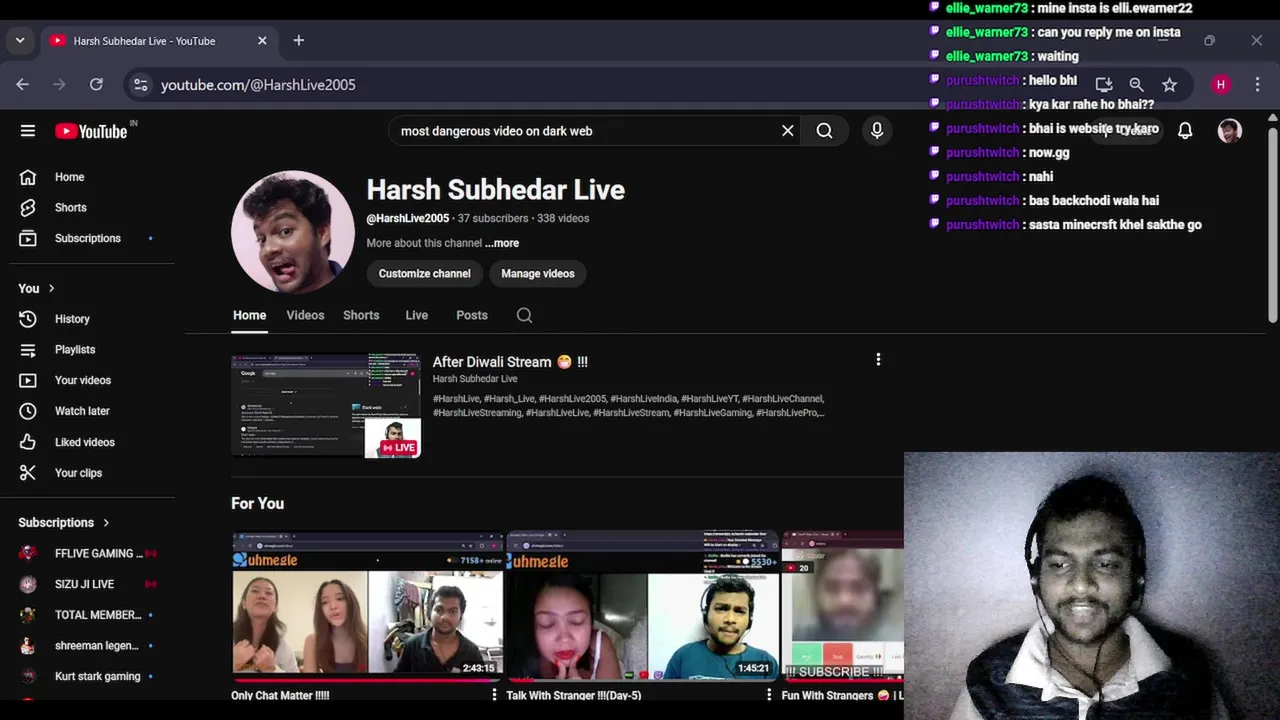Expand the Subscriptions section header

click(64, 522)
